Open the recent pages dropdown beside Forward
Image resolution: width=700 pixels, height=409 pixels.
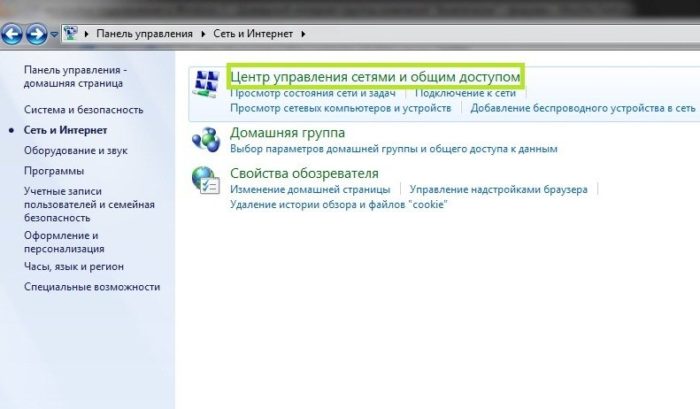coord(54,35)
